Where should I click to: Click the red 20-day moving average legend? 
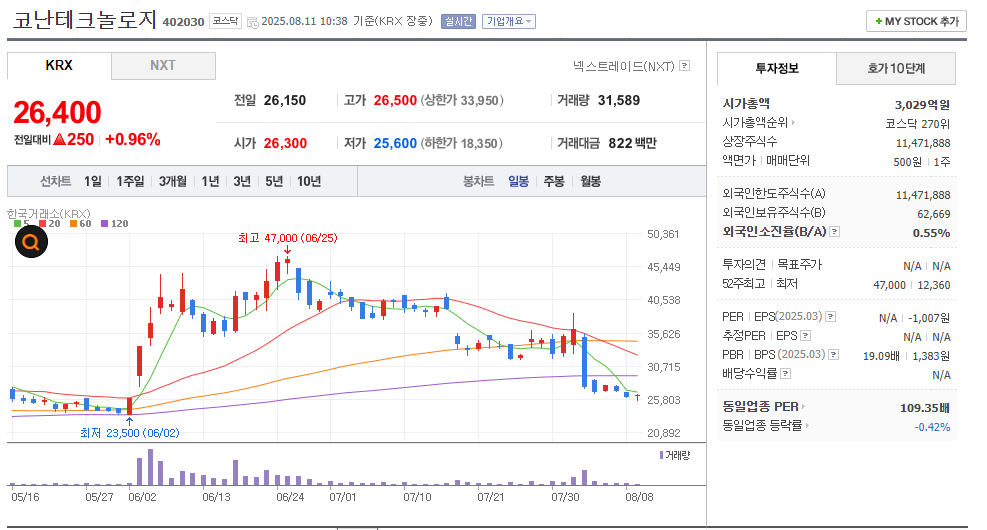click(50, 223)
